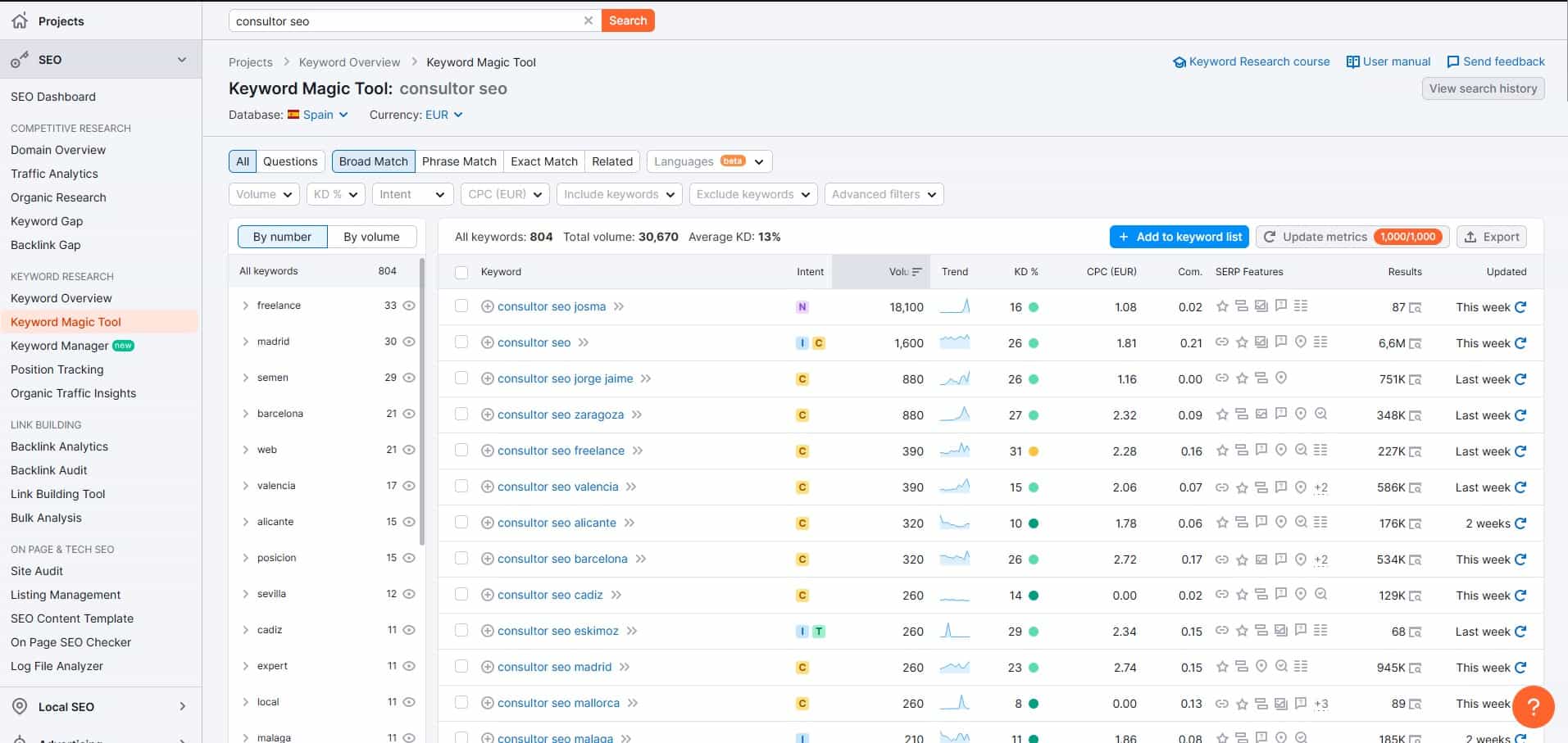Expand the freelance keyword group

[x=244, y=305]
